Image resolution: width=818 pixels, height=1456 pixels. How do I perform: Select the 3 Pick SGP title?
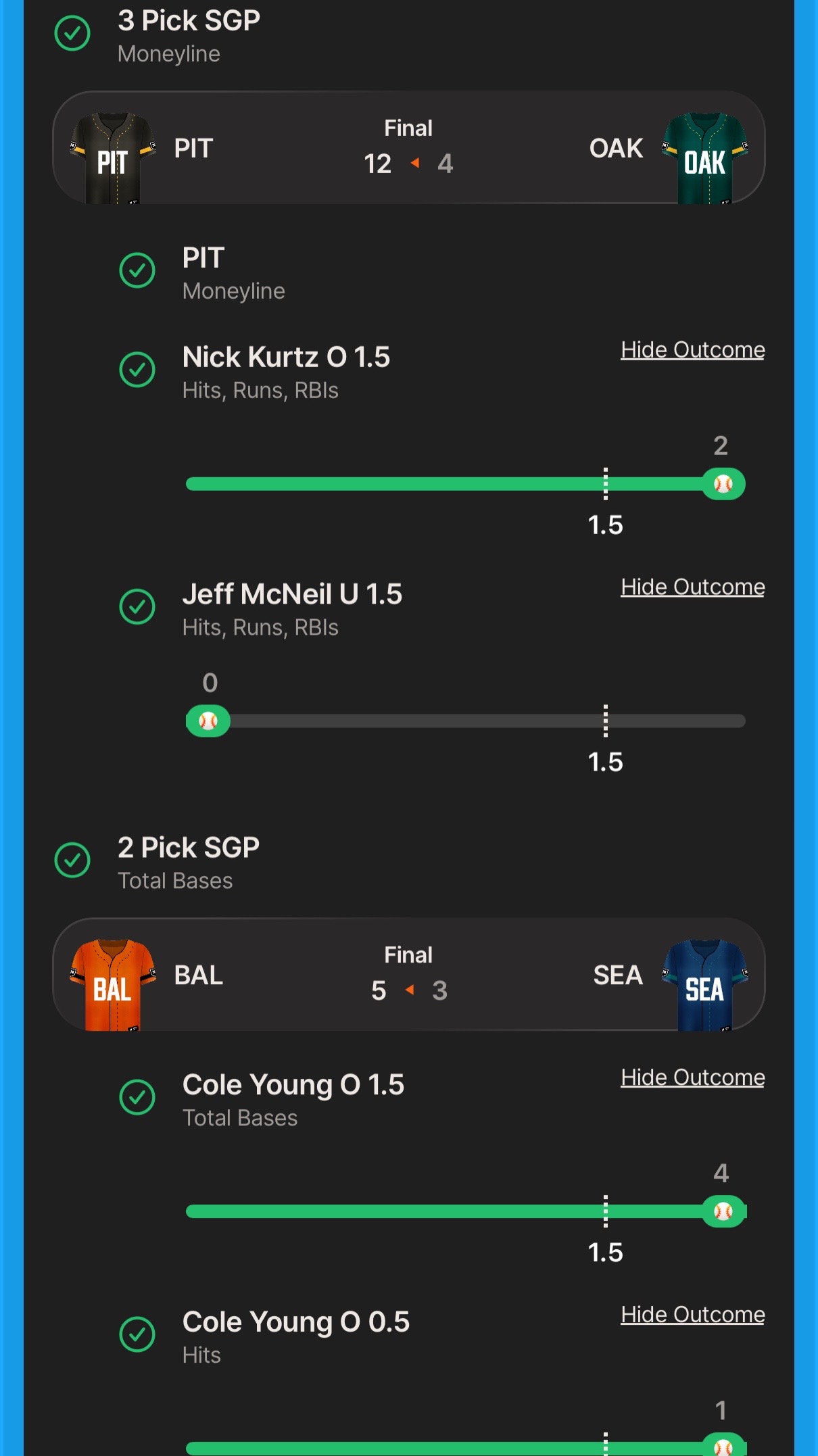point(189,20)
